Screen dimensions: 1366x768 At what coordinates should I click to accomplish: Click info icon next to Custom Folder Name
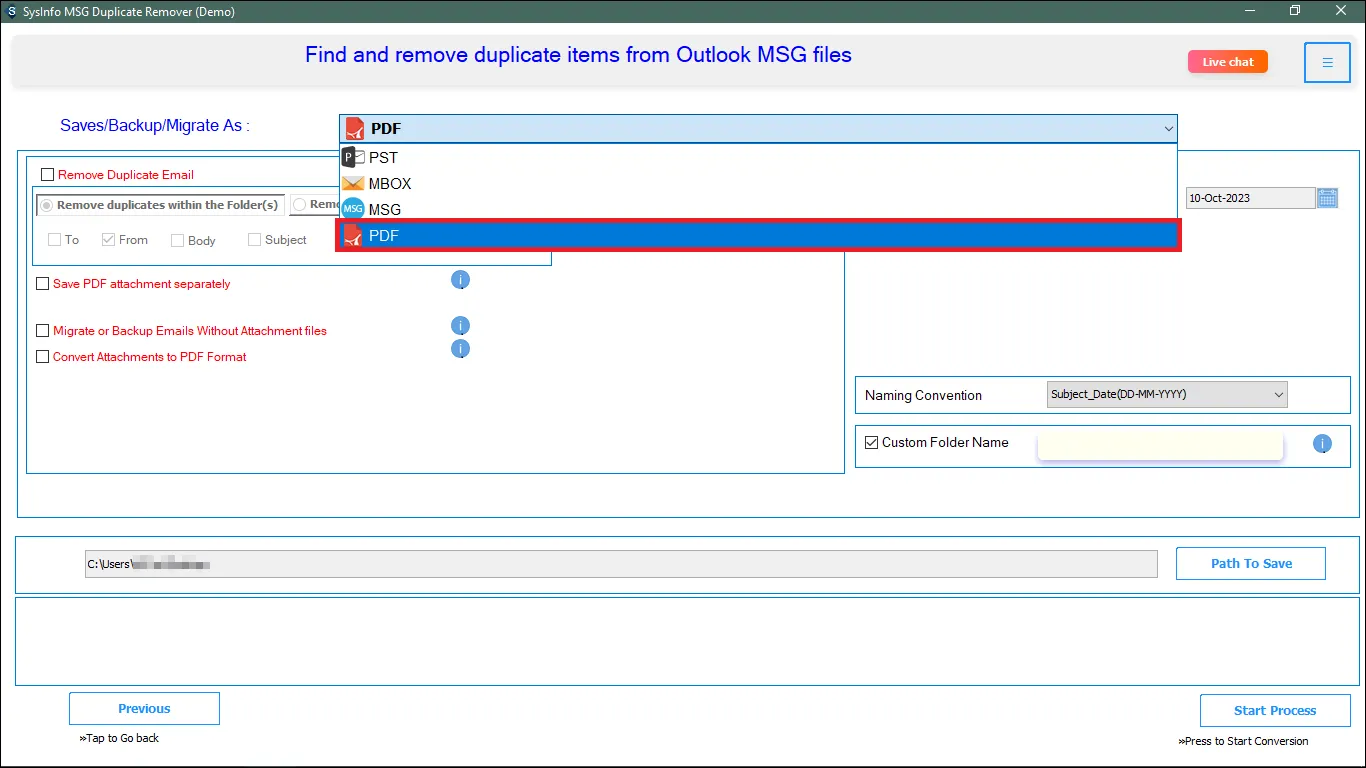coord(1322,444)
